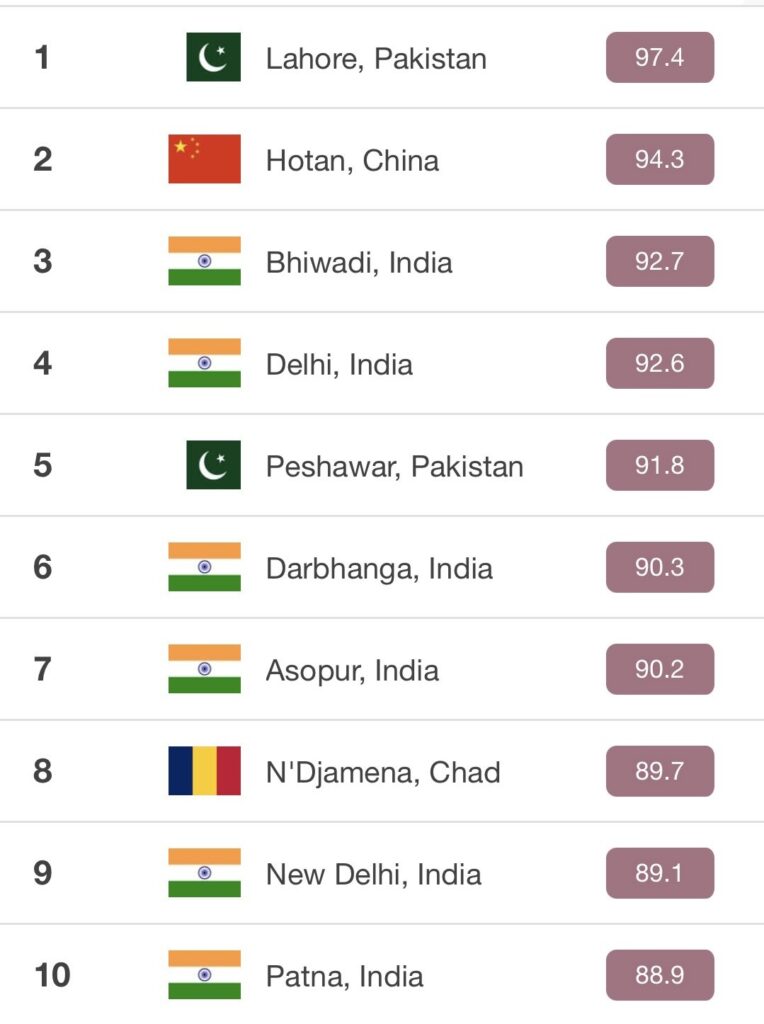Image resolution: width=764 pixels, height=1024 pixels.
Task: Click the 88.9 badge for Patna
Action: [660, 975]
